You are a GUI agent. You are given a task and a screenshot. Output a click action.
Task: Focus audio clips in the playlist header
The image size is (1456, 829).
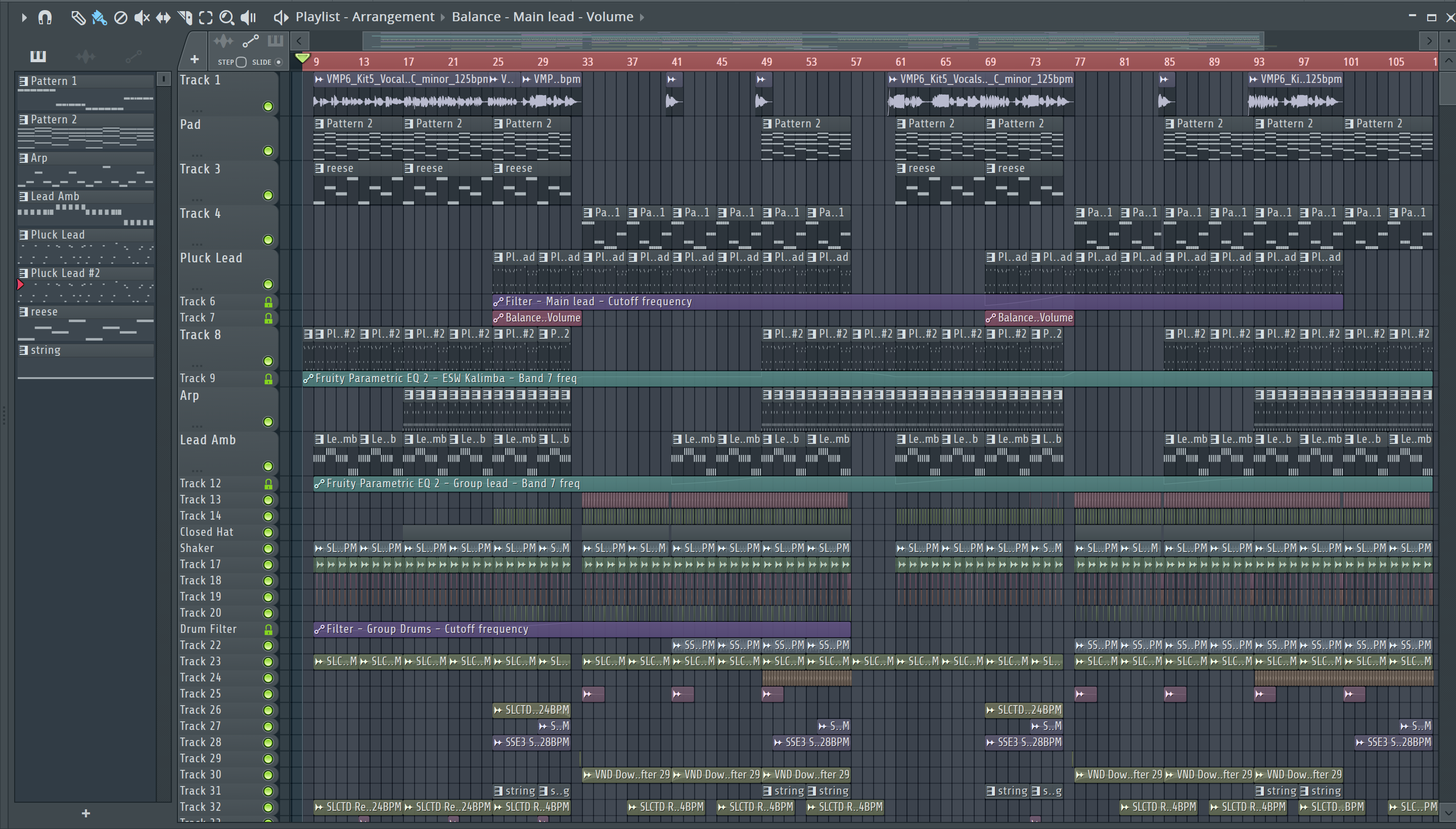click(223, 41)
